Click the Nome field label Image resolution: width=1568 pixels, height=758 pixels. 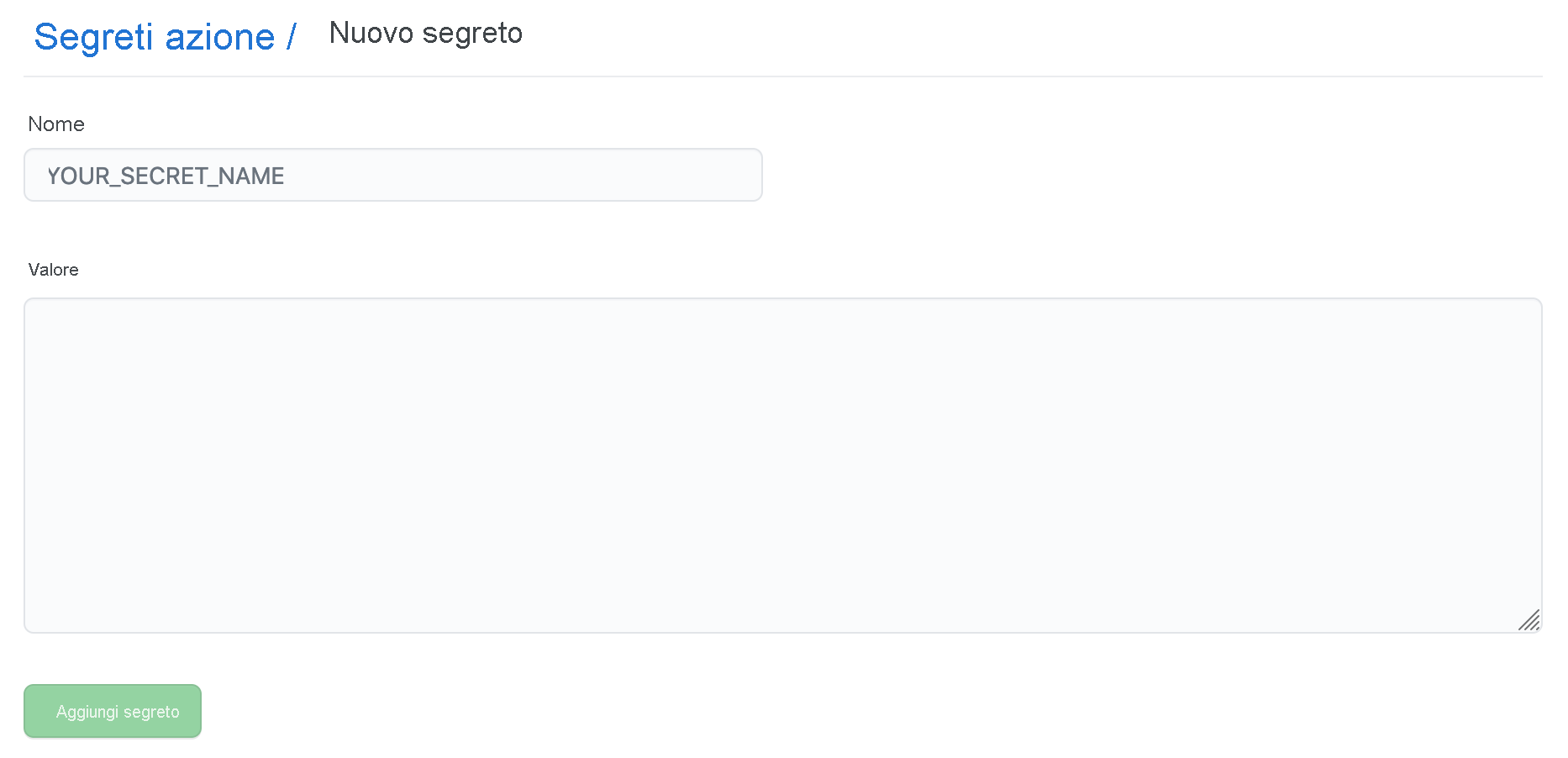pos(55,124)
